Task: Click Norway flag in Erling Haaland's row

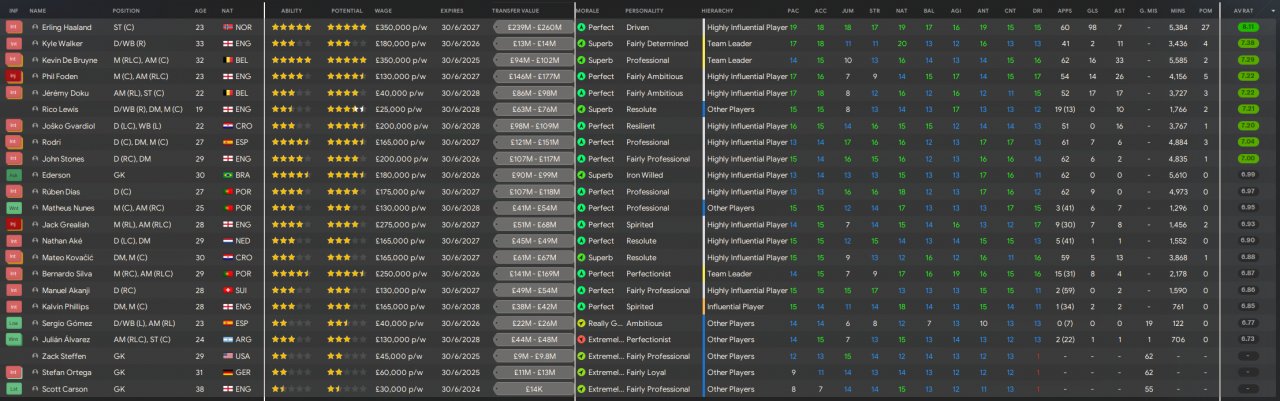Action: coord(228,27)
